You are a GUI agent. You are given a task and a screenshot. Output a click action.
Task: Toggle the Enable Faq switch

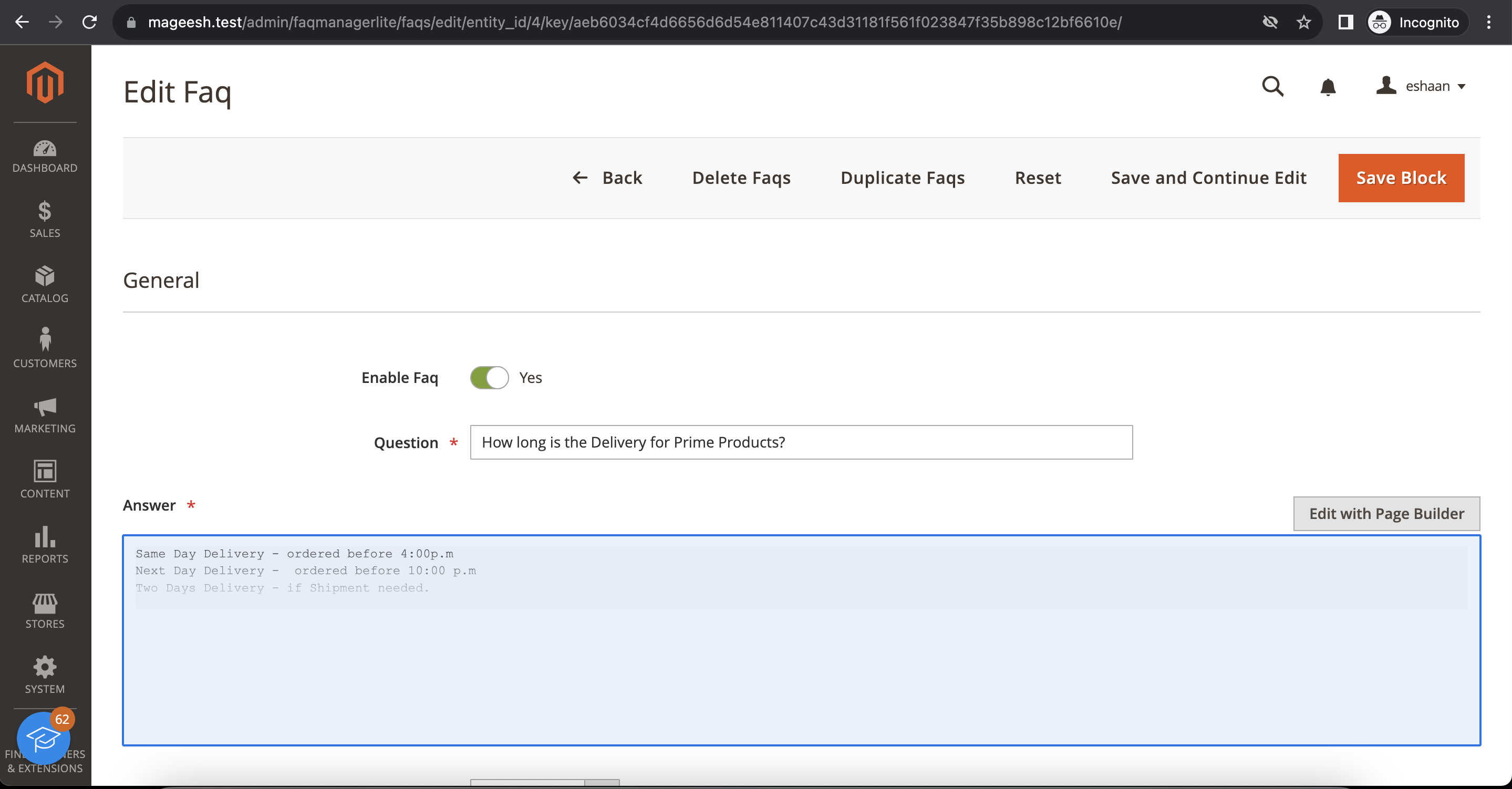[489, 378]
